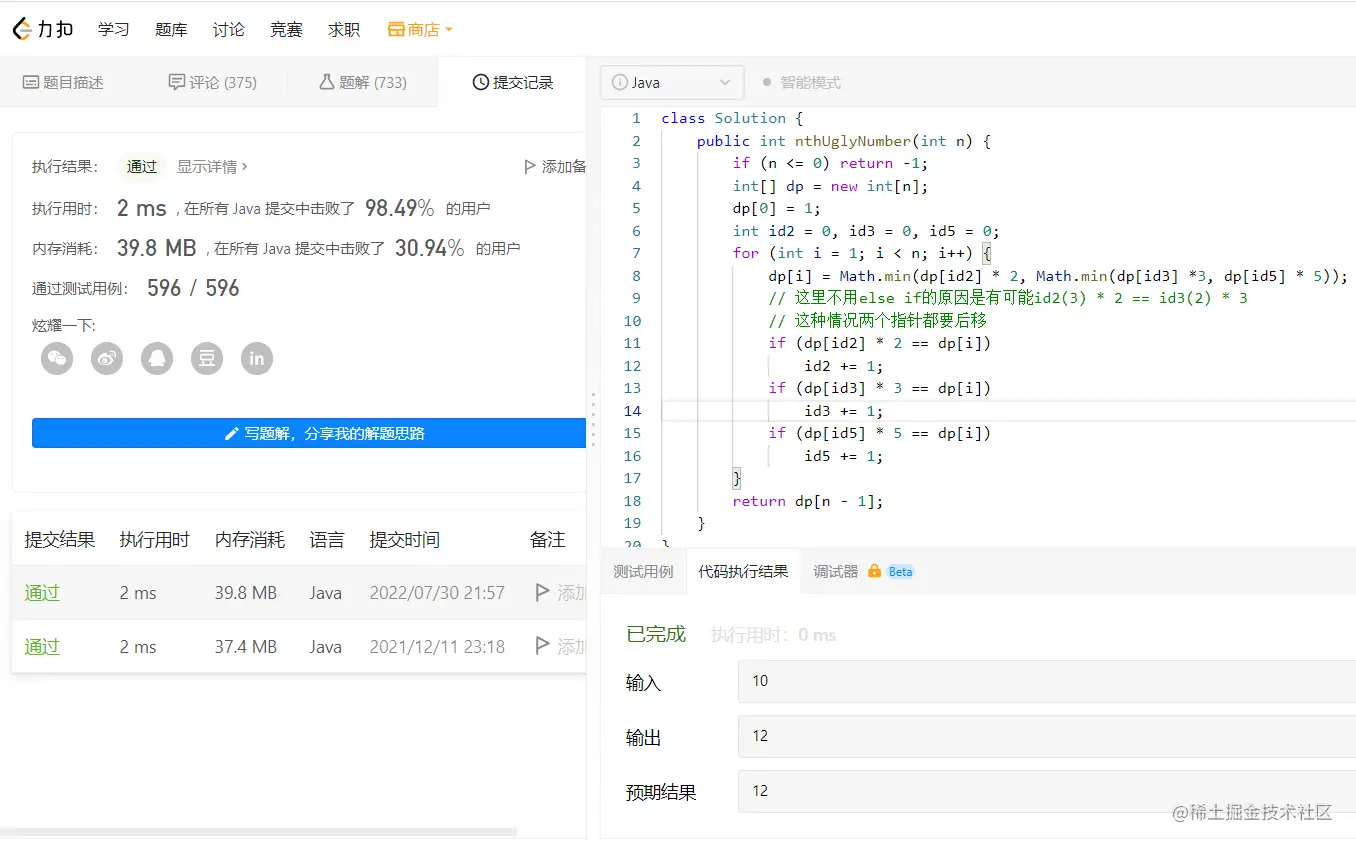Open the 求职 menu

coord(344,30)
